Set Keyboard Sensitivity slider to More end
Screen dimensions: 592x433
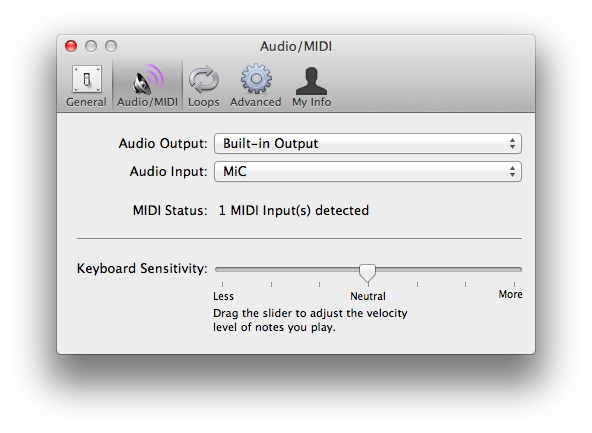(x=514, y=270)
